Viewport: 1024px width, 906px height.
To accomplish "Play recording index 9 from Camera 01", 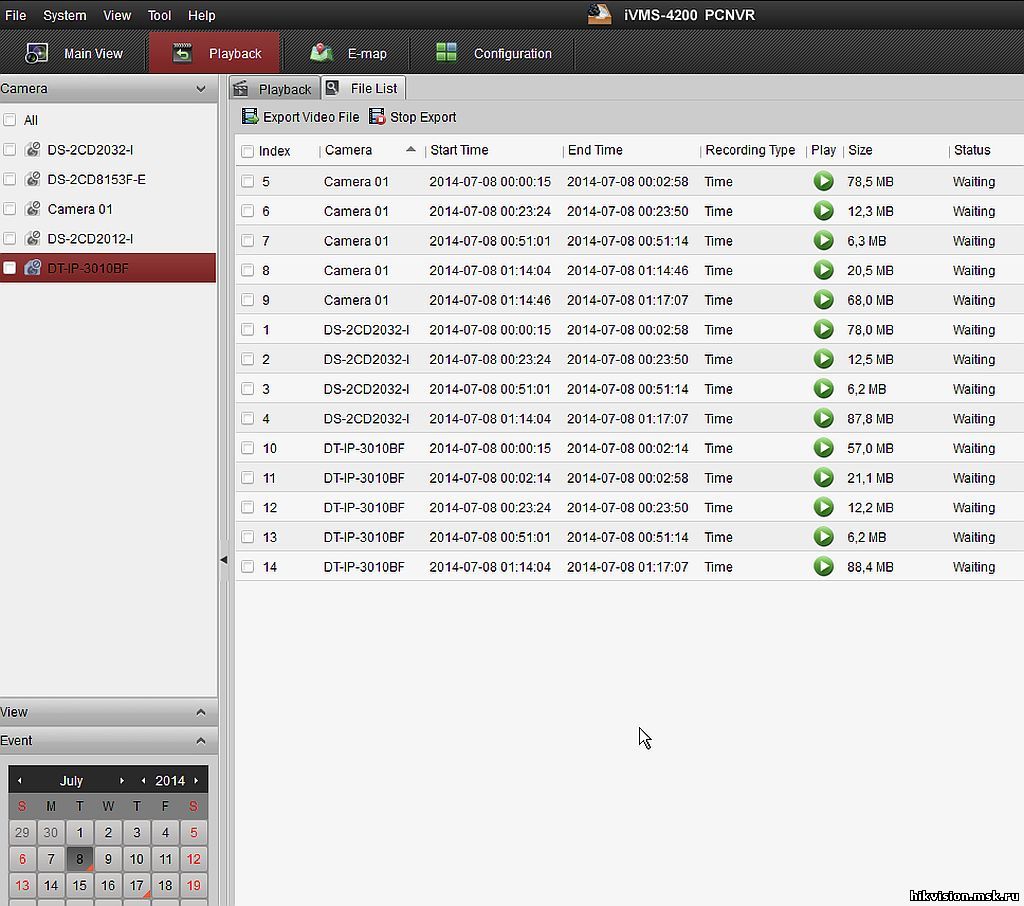I will pos(824,299).
